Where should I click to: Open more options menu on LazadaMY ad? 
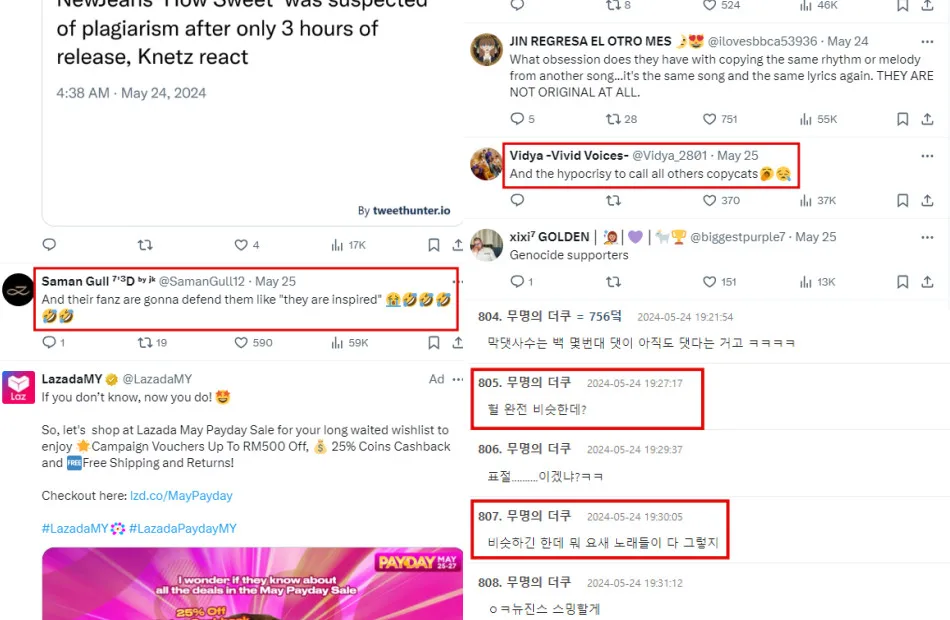coord(458,379)
